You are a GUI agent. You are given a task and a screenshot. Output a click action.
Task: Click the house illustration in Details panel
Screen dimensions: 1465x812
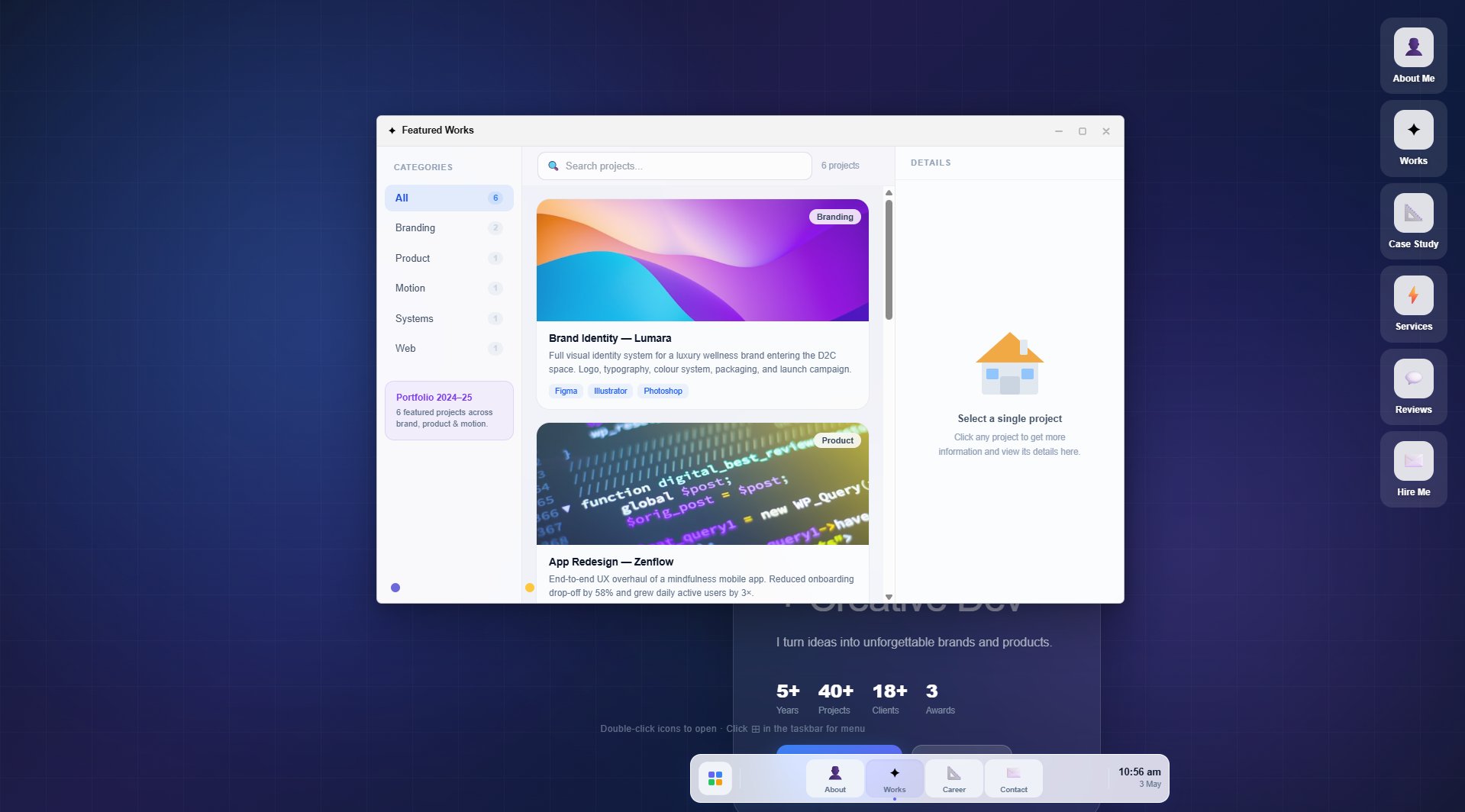[x=1009, y=363]
